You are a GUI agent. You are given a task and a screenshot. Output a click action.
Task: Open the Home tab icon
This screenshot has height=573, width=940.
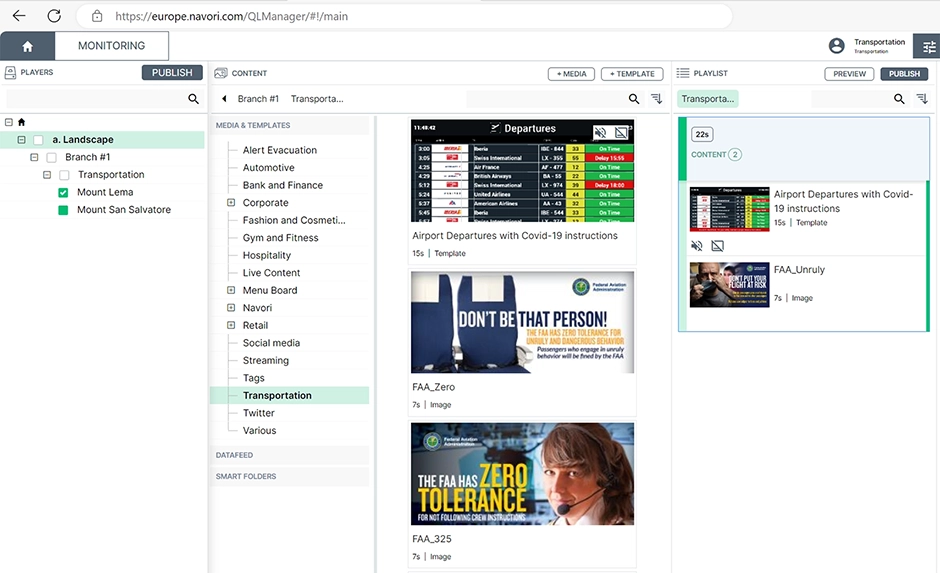(28, 46)
